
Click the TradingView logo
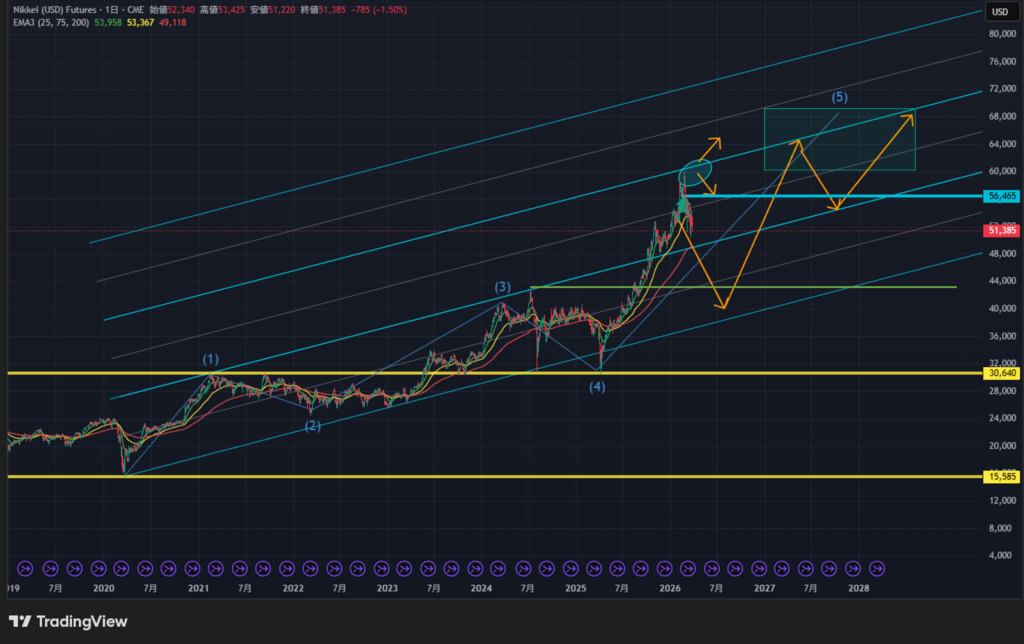[x=68, y=622]
